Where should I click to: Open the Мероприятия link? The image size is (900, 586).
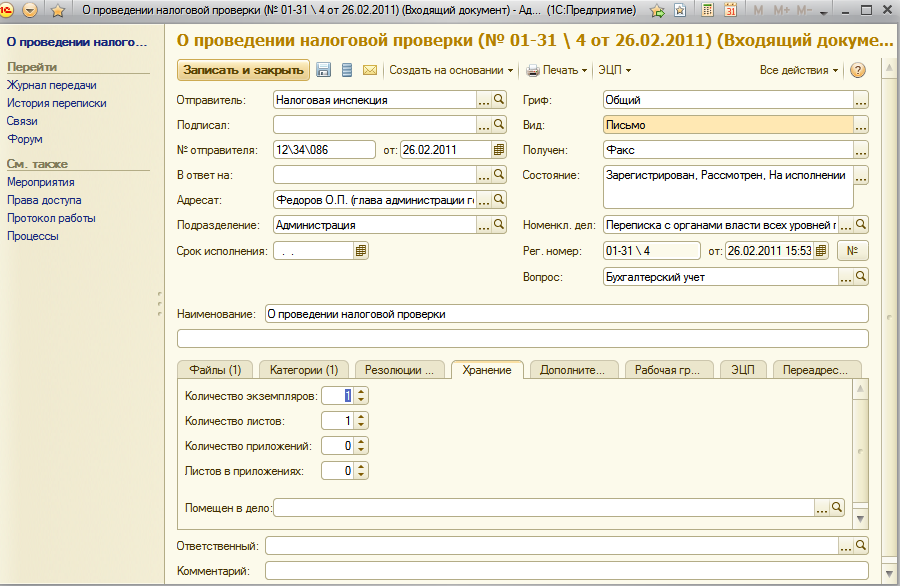(x=41, y=182)
